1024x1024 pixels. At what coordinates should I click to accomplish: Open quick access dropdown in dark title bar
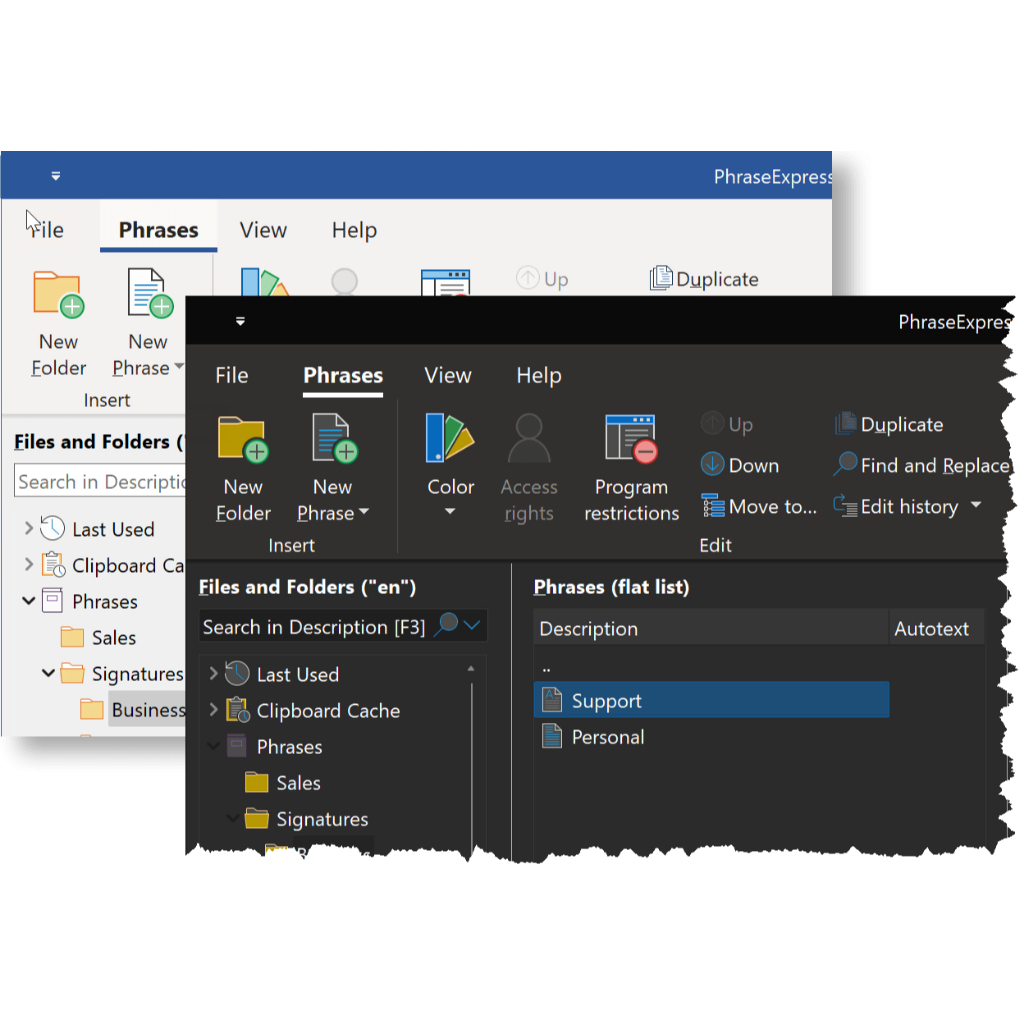point(240,321)
